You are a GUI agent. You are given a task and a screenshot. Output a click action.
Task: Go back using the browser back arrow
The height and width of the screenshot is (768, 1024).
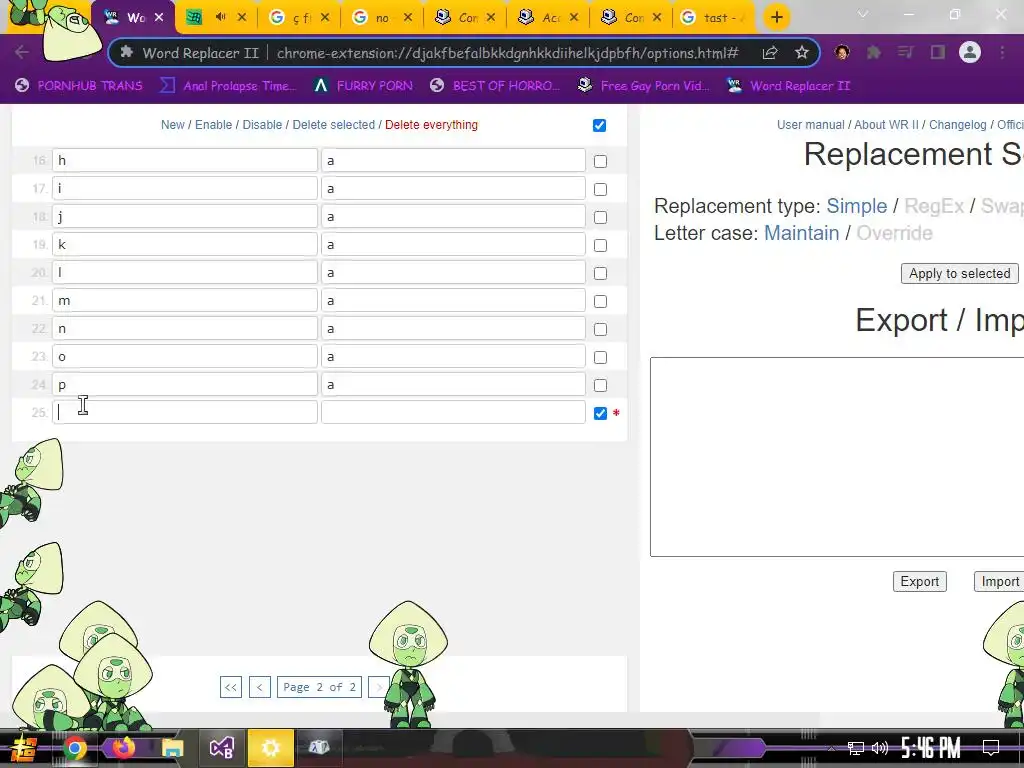tap(22, 52)
